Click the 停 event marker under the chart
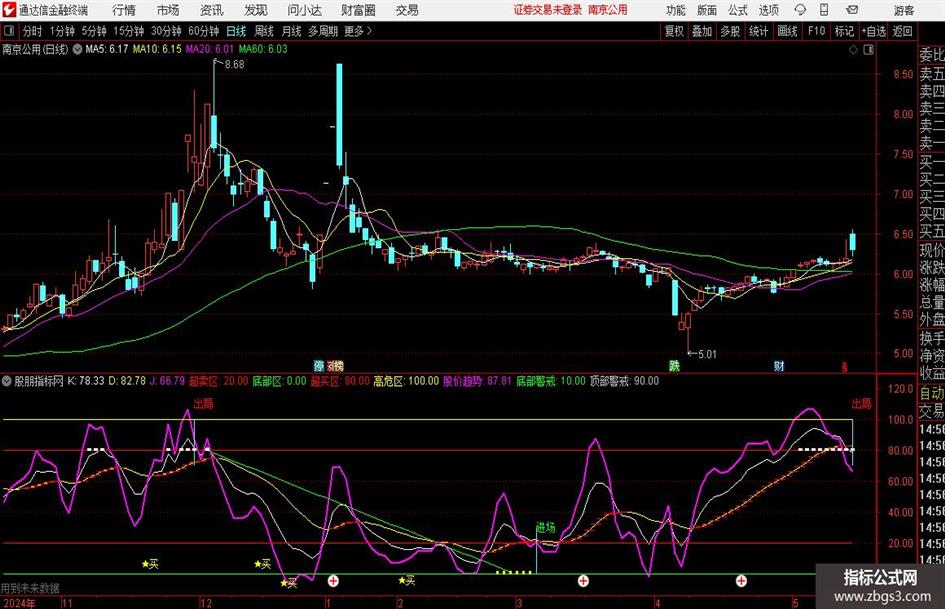The height and width of the screenshot is (609, 945). (319, 365)
